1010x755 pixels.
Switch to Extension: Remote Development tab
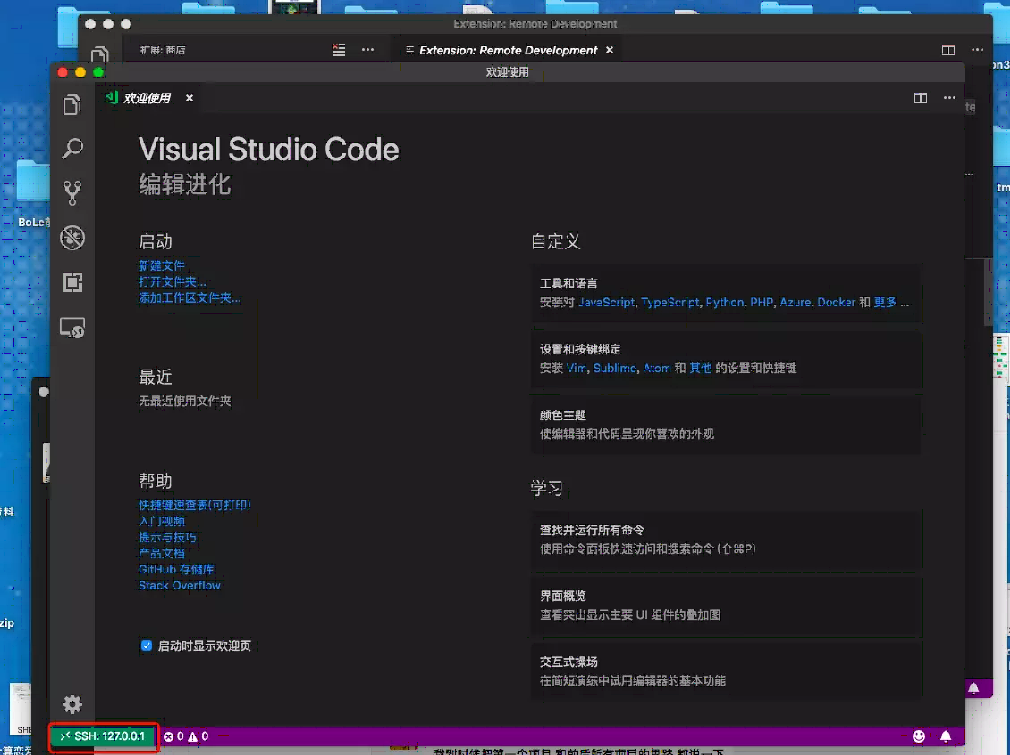[x=507, y=50]
